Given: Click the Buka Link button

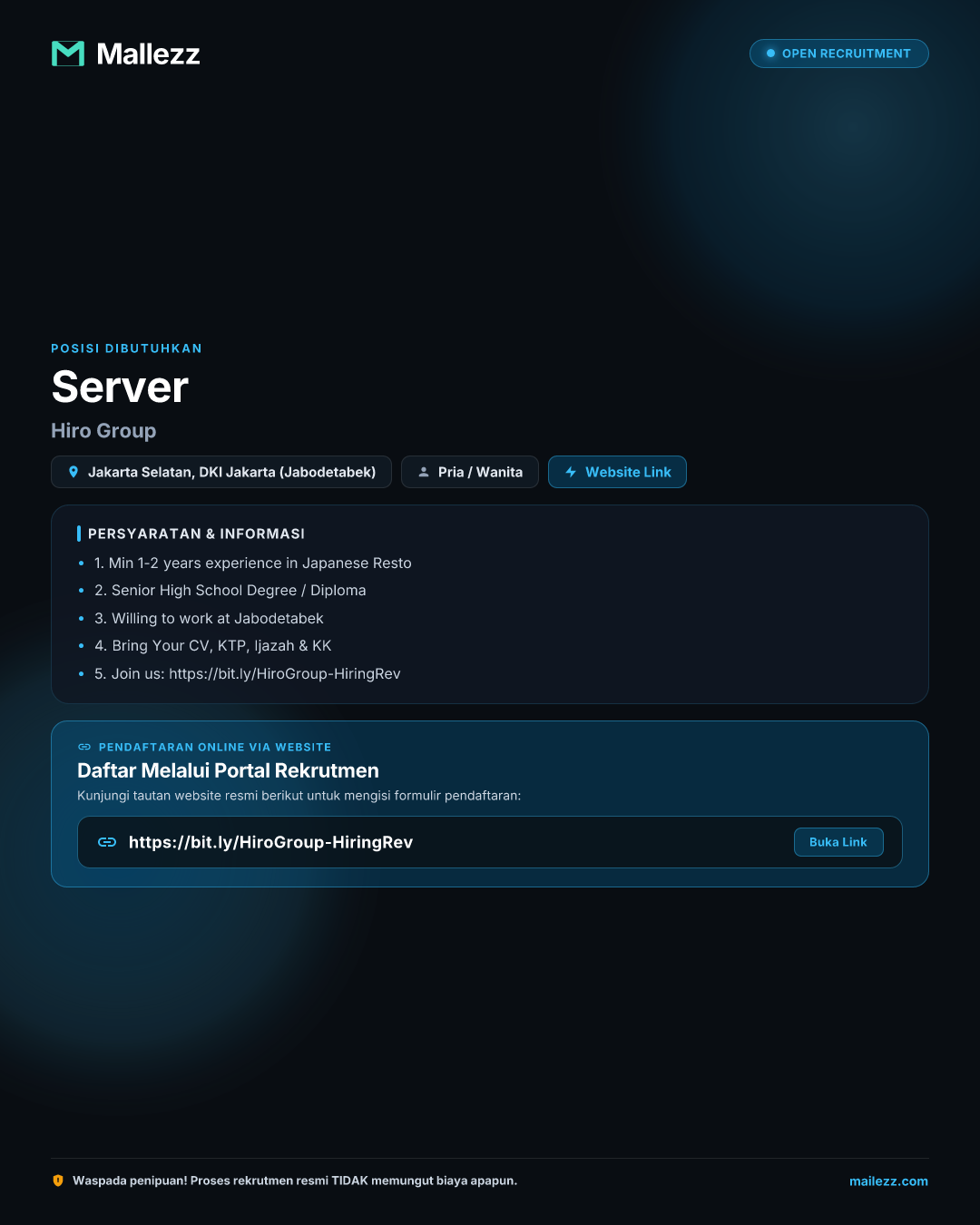Looking at the screenshot, I should click(838, 842).
